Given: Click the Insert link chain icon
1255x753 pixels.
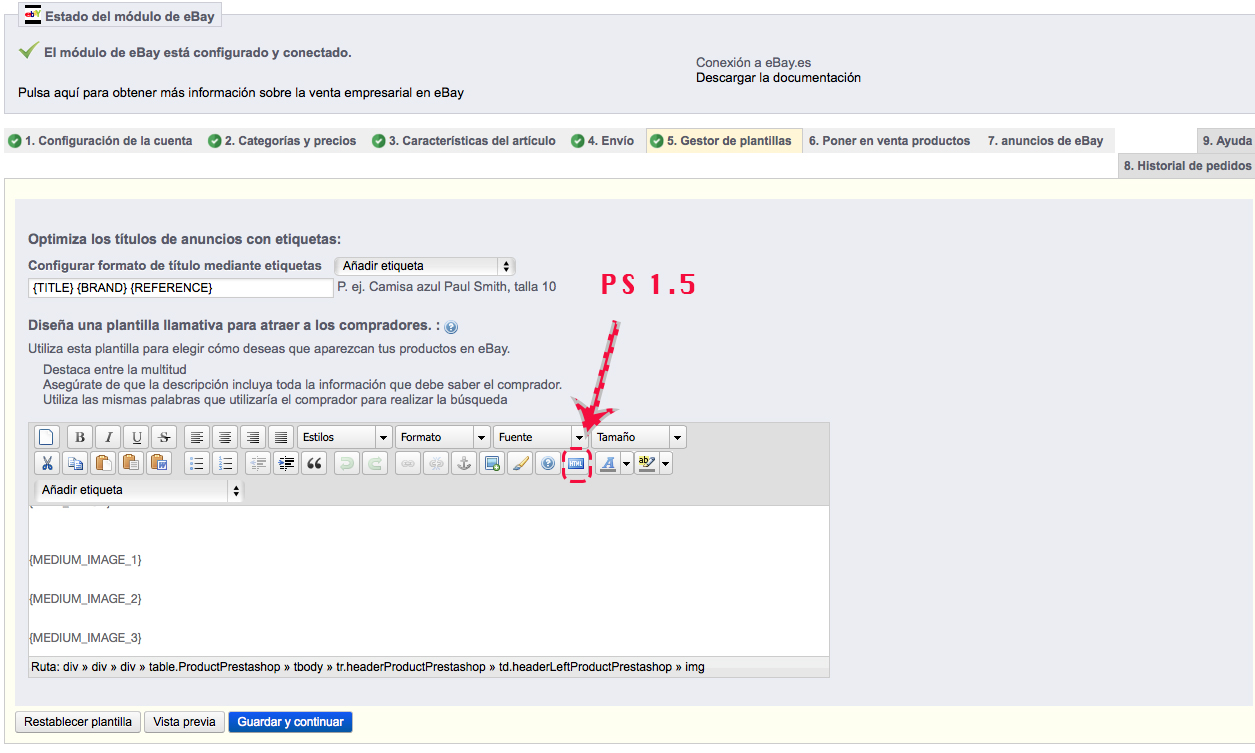Looking at the screenshot, I should pos(407,463).
